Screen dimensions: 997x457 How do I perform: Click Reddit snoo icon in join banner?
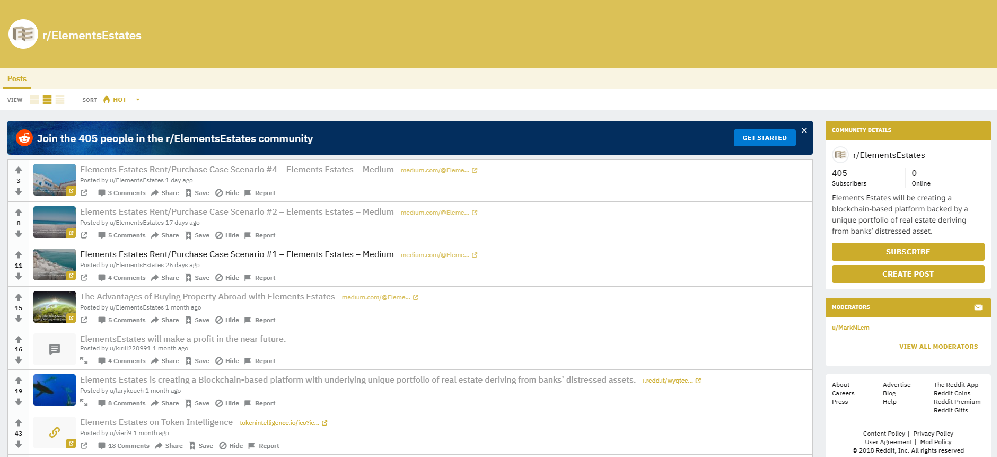coord(24,138)
